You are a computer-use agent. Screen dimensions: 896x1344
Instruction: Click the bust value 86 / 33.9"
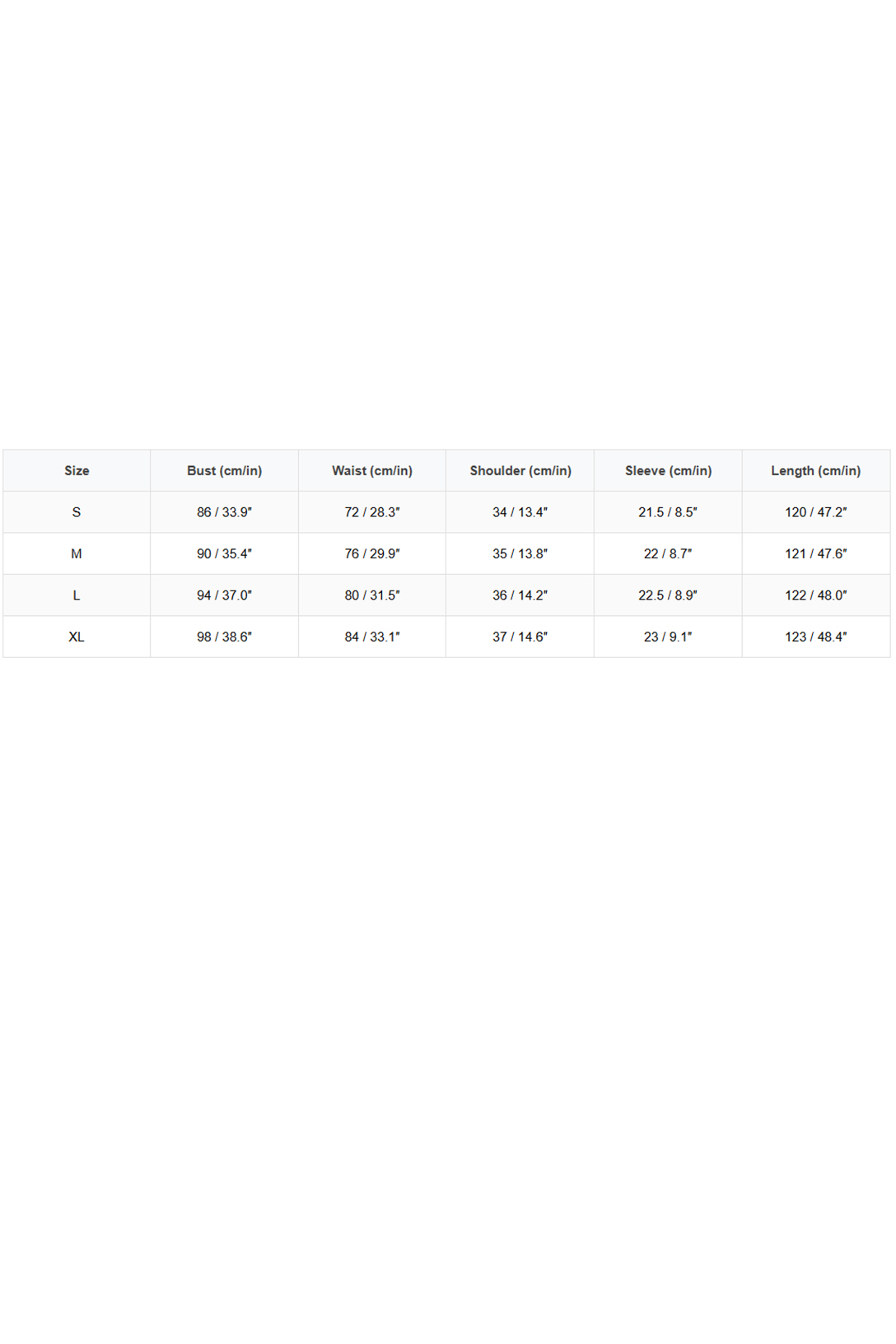click(x=224, y=512)
